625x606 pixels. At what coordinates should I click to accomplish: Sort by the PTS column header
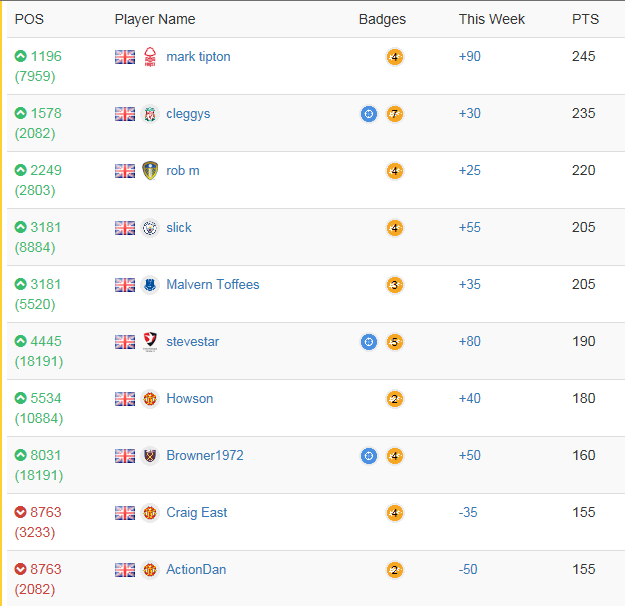point(585,19)
